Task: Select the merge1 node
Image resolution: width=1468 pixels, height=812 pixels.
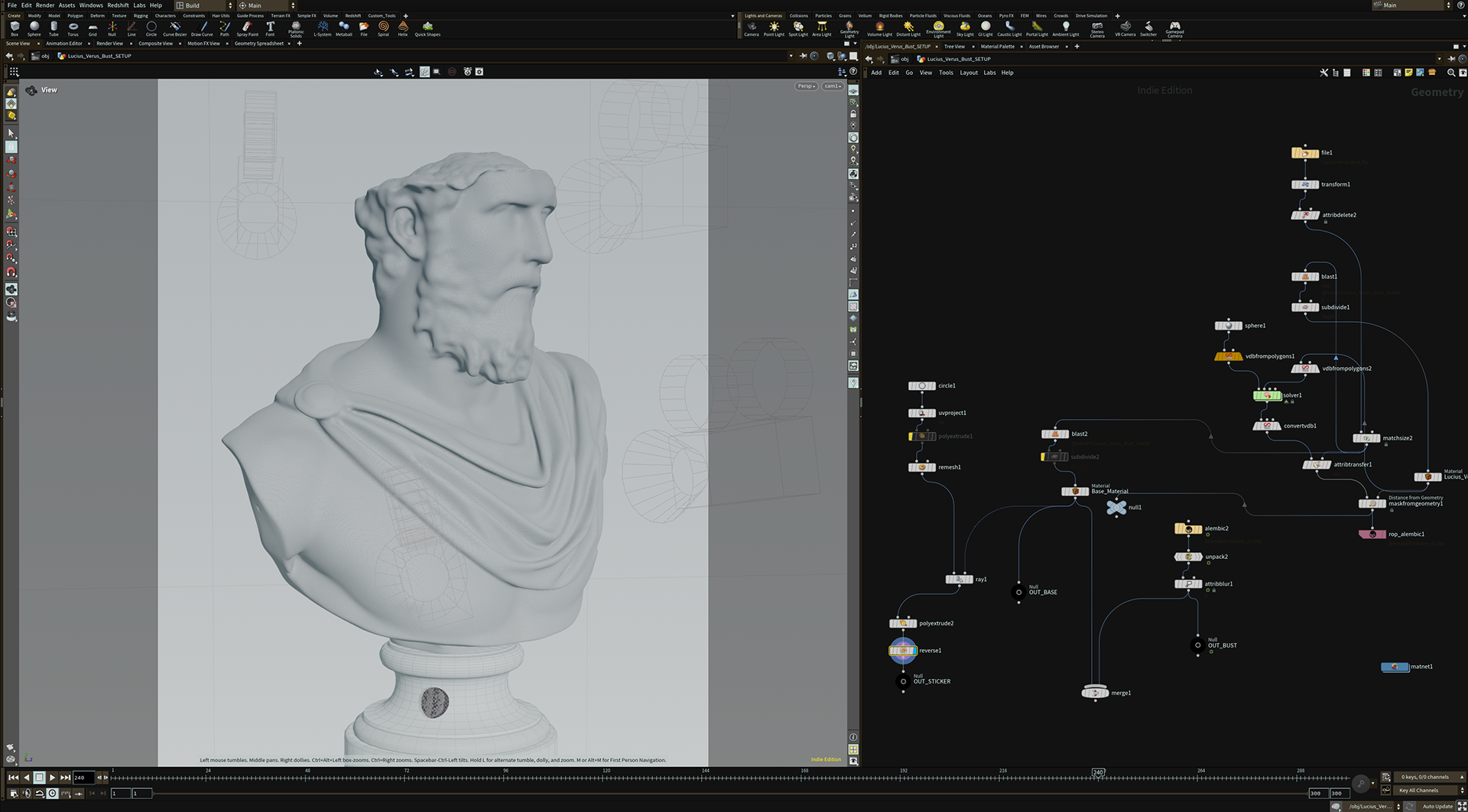Action: coord(1095,693)
